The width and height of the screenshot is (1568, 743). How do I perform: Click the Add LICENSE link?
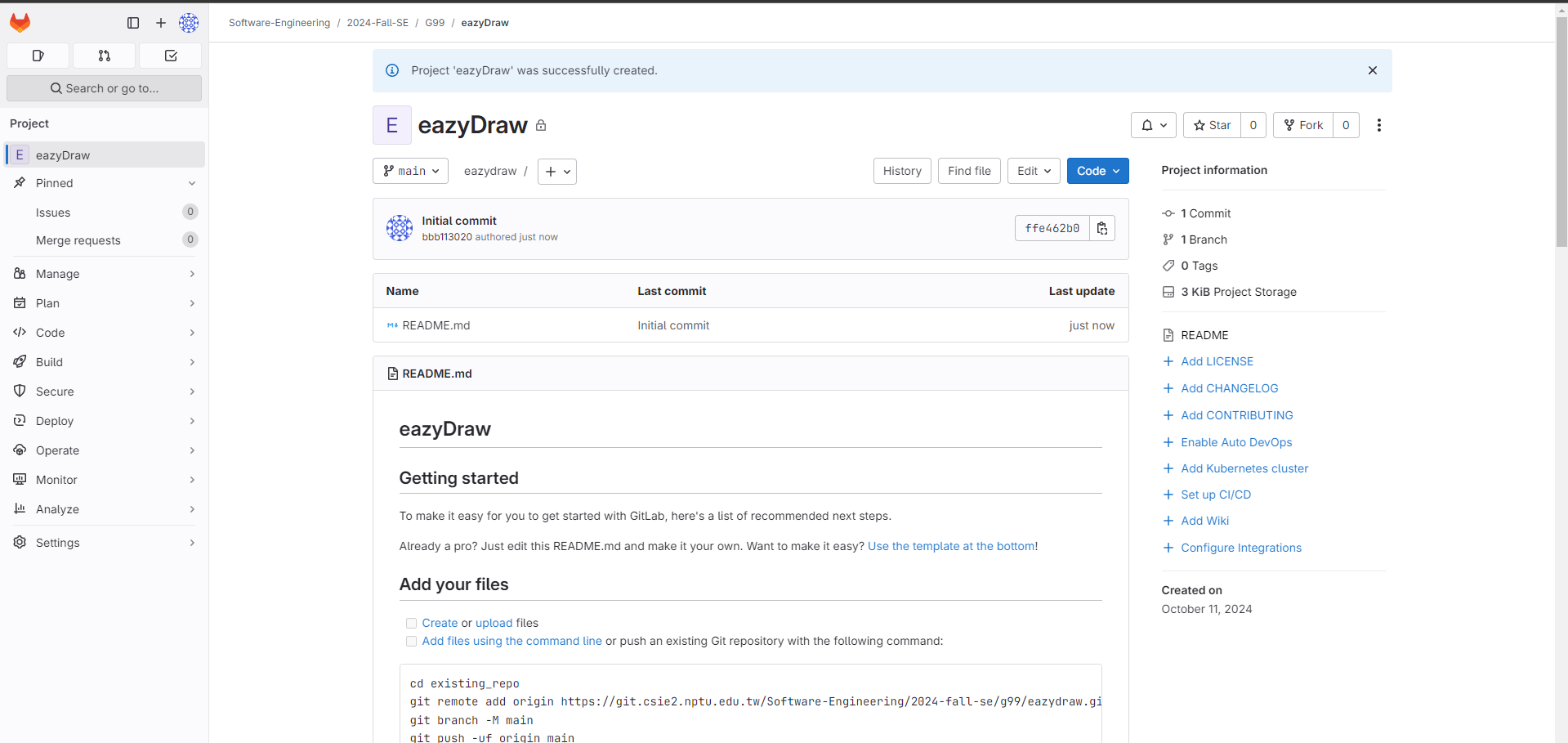[1217, 361]
